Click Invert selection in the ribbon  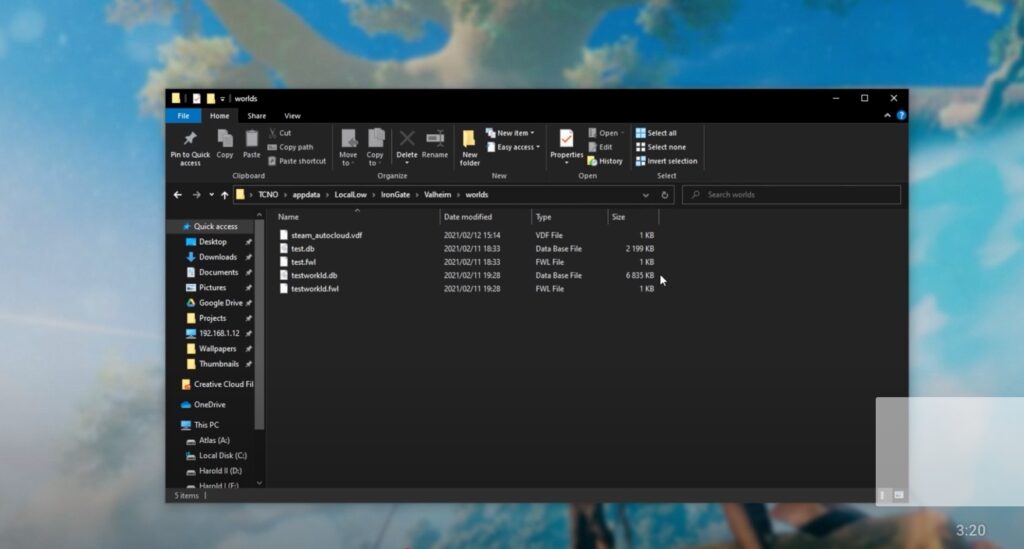coord(666,161)
